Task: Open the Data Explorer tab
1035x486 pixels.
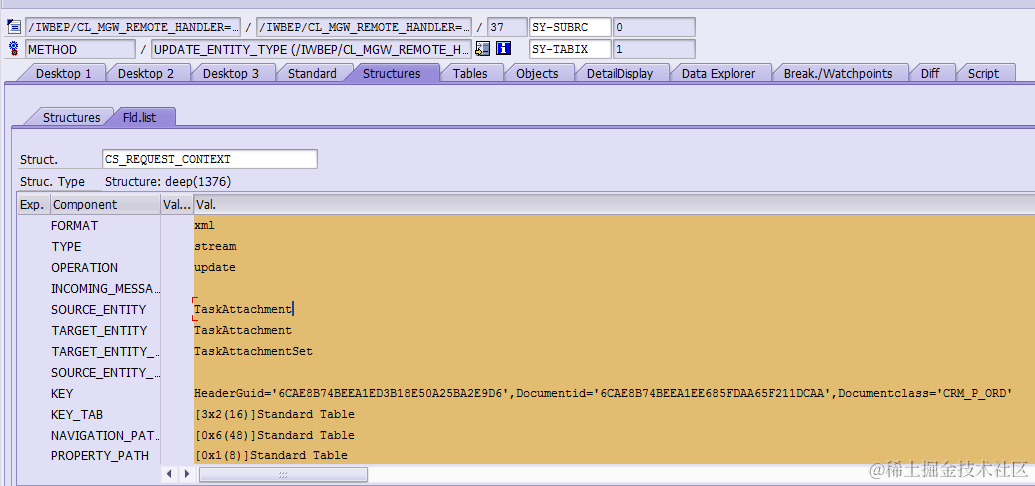Action: [718, 73]
